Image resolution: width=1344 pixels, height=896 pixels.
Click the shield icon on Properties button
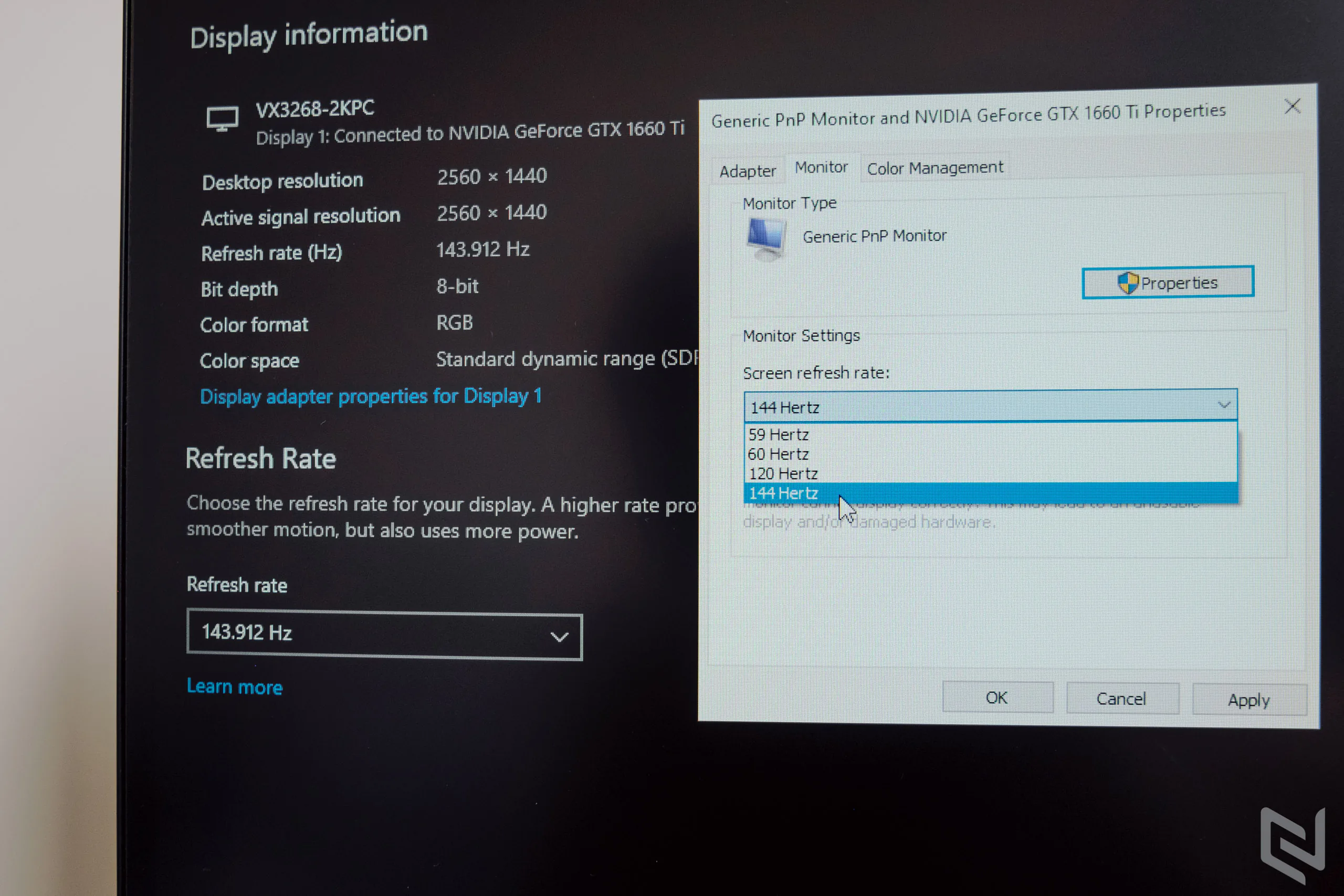(1127, 283)
